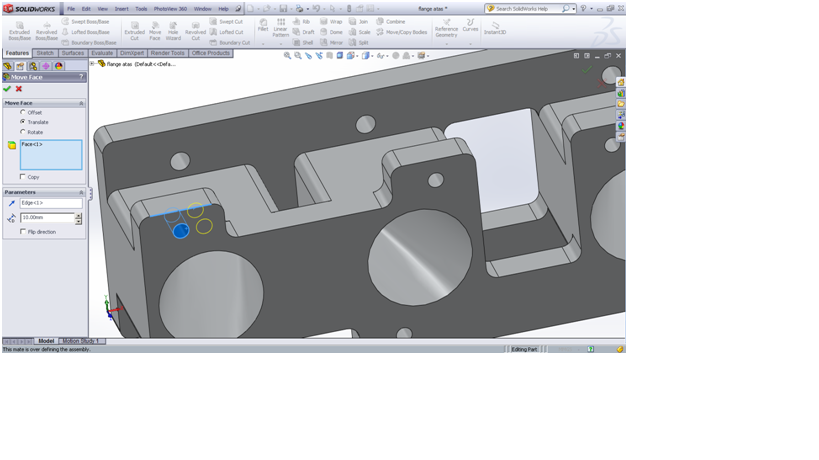819x460 pixels.
Task: Select the Offset radio button
Action: (23, 112)
